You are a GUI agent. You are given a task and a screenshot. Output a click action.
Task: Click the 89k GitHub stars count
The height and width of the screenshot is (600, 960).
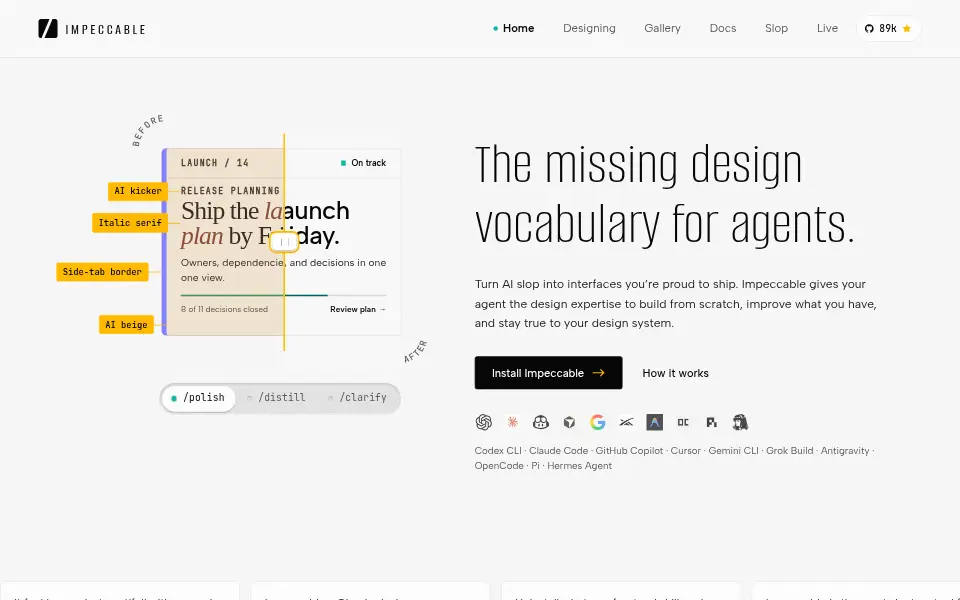888,29
